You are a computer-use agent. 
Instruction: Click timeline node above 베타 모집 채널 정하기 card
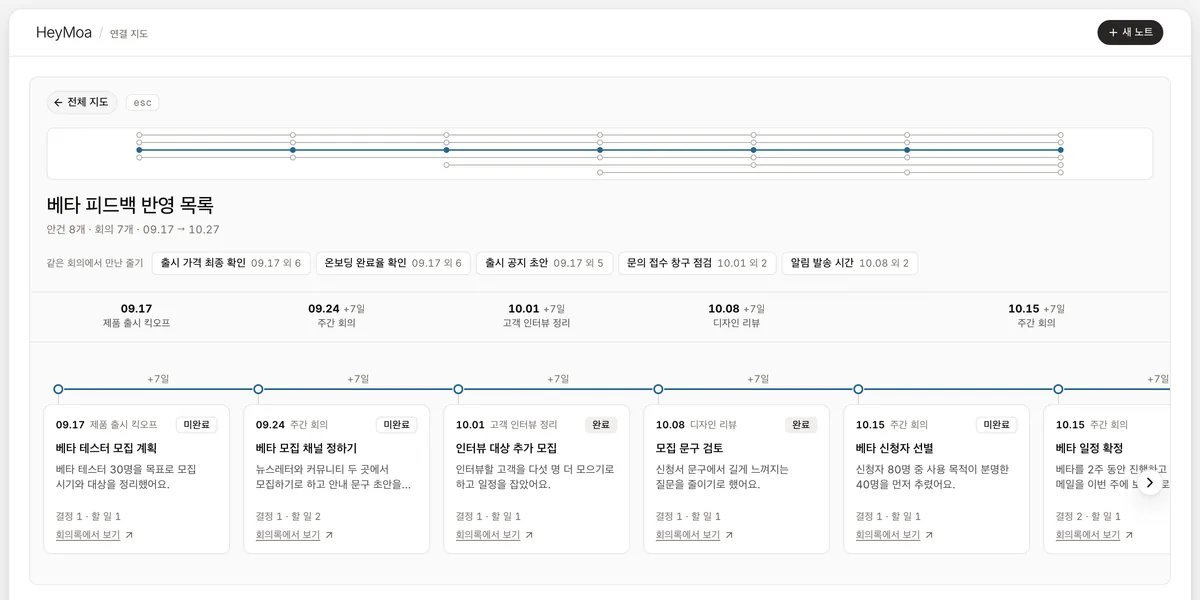(x=258, y=389)
